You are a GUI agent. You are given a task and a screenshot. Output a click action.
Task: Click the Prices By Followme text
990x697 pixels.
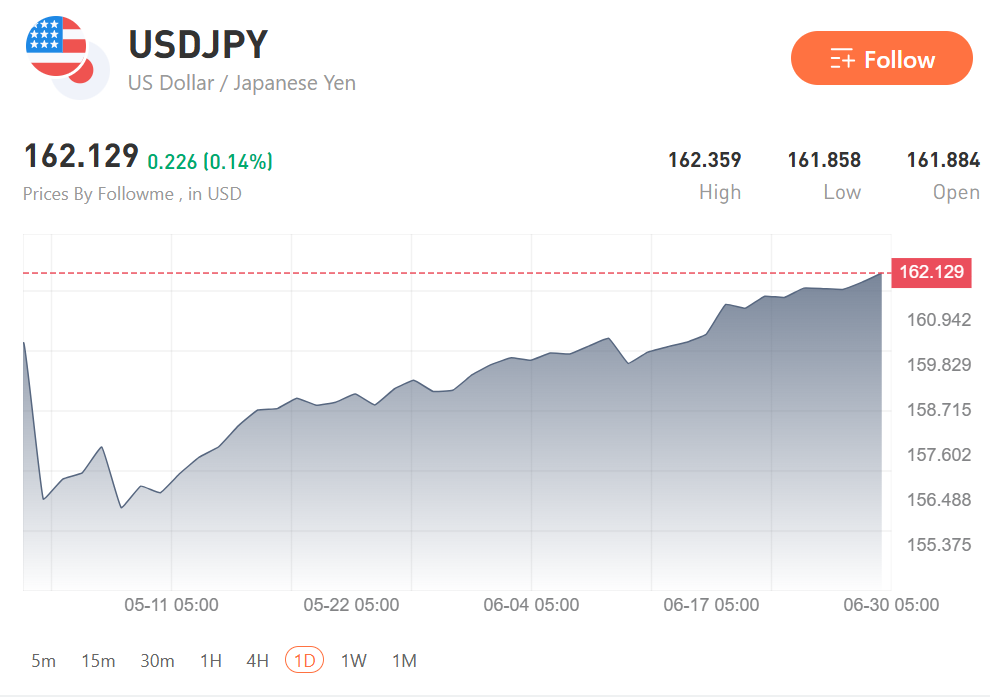pyautogui.click(x=98, y=194)
